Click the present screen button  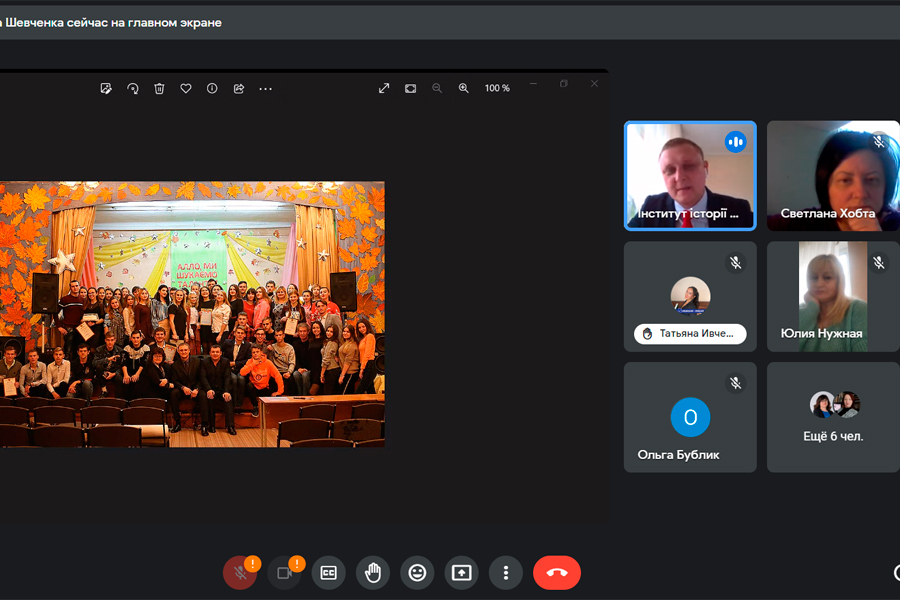[x=461, y=572]
